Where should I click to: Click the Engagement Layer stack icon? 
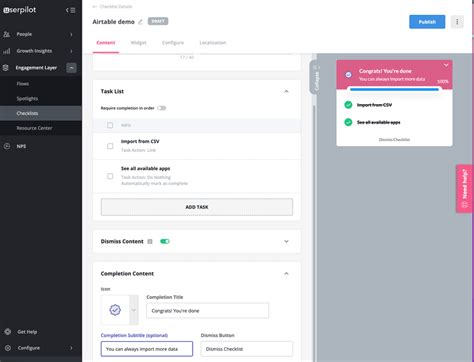pos(6,68)
